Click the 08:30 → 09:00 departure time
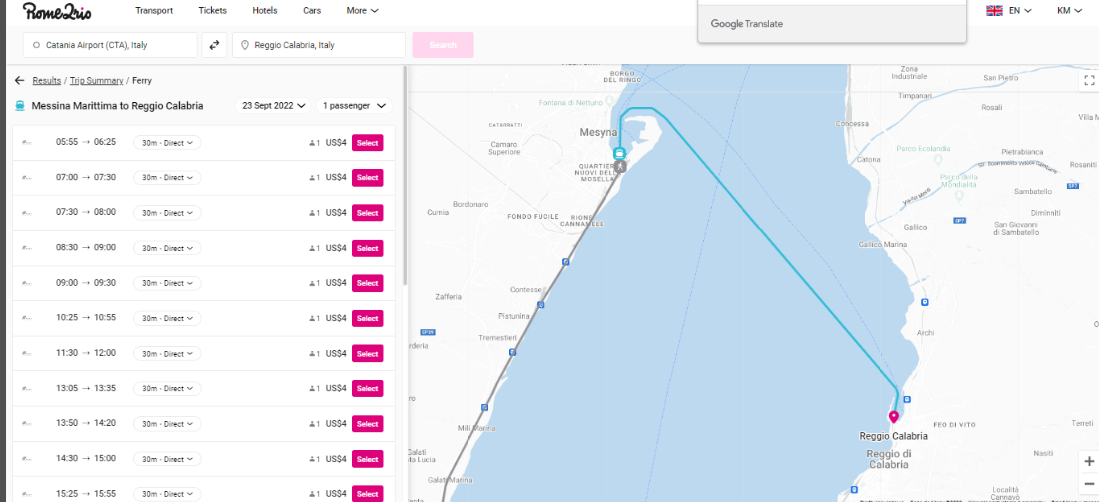 tap(86, 247)
